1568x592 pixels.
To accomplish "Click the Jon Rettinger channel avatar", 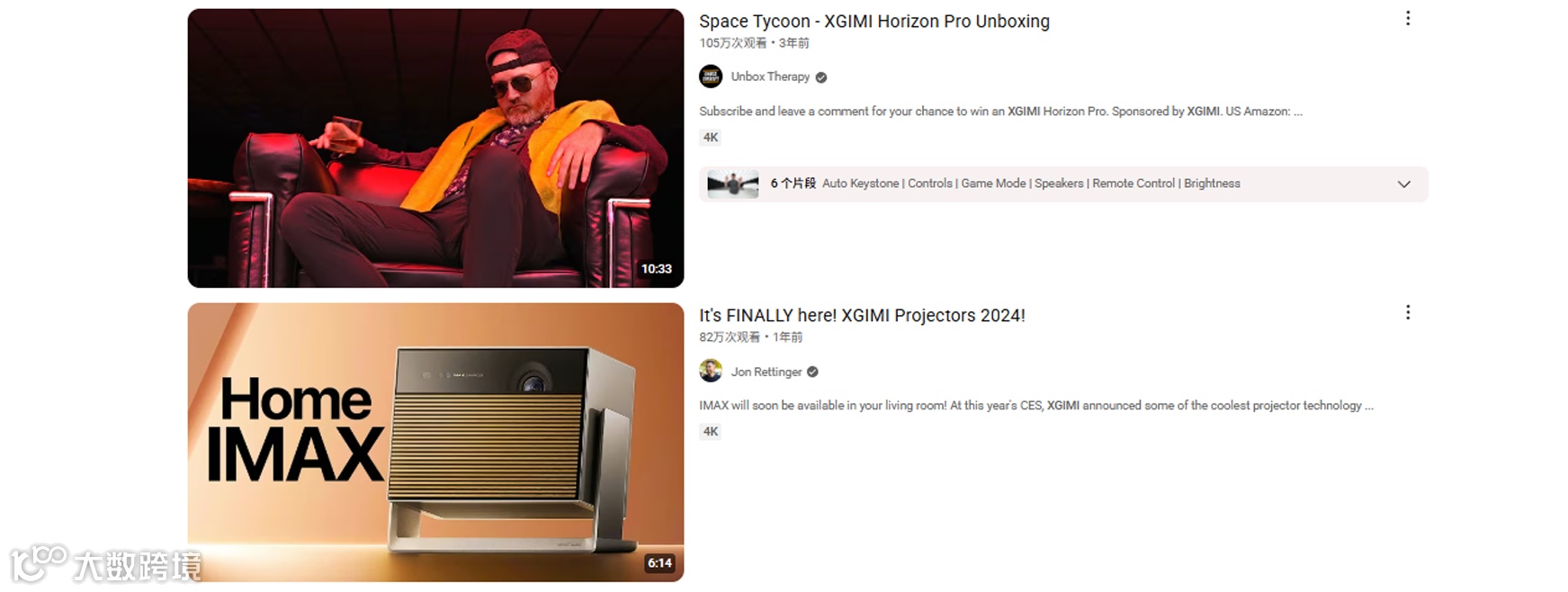I will click(711, 371).
